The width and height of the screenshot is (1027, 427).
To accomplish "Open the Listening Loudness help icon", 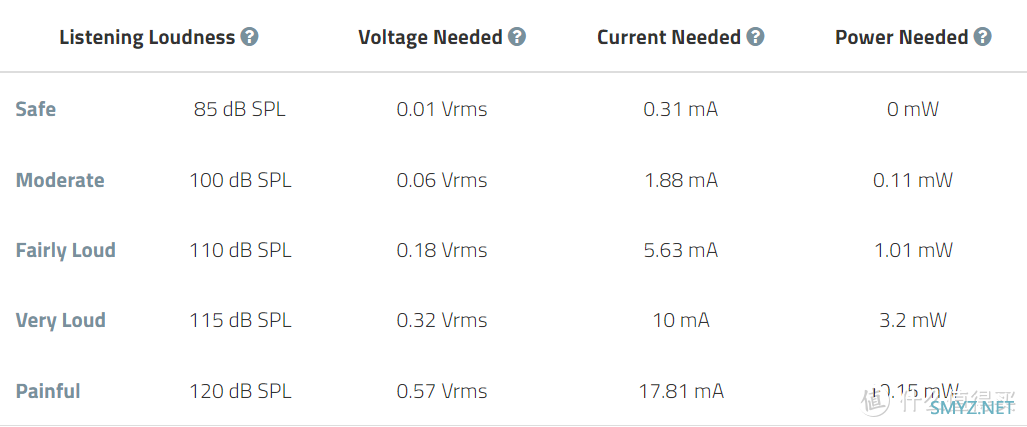I will tap(250, 37).
